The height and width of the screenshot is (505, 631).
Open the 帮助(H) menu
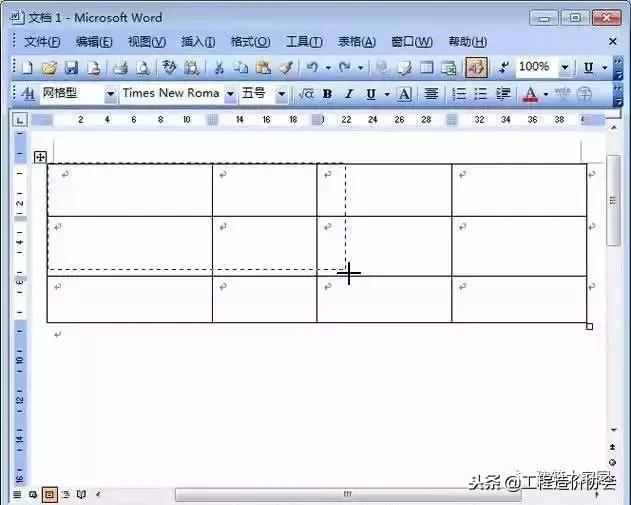(468, 41)
